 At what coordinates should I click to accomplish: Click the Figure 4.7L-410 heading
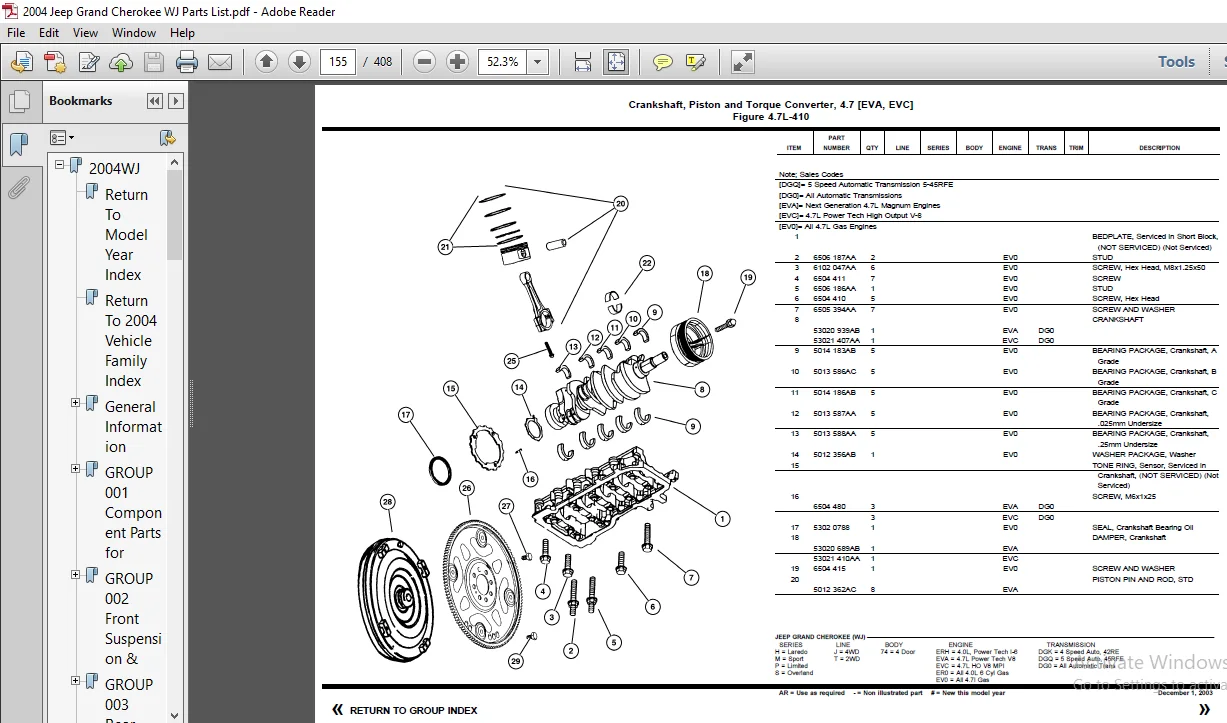point(770,117)
